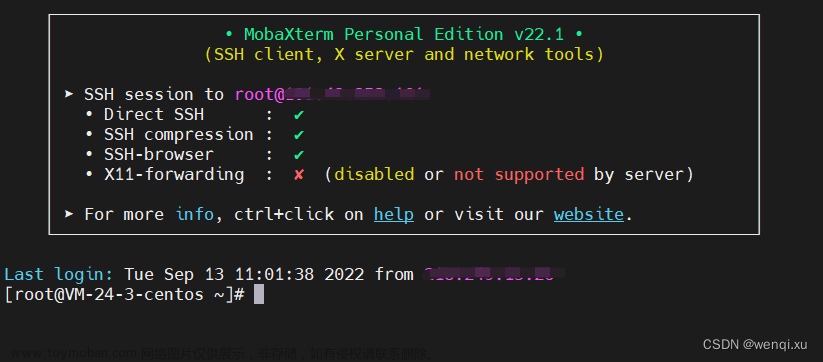Viewport: 823px width, 362px height.
Task: Select the SSH-browser green checkmark
Action: [299, 155]
